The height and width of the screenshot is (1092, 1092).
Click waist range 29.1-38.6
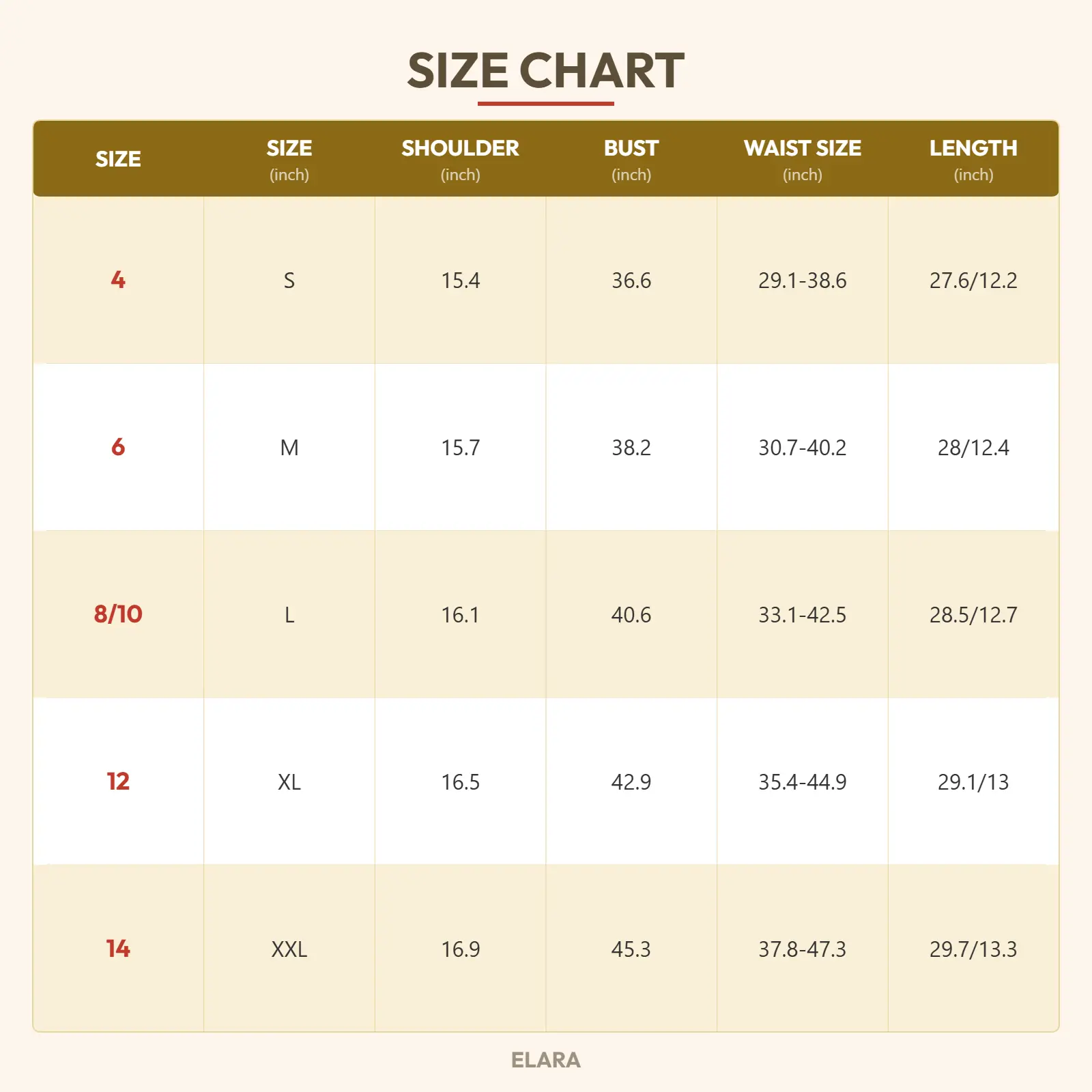802,281
